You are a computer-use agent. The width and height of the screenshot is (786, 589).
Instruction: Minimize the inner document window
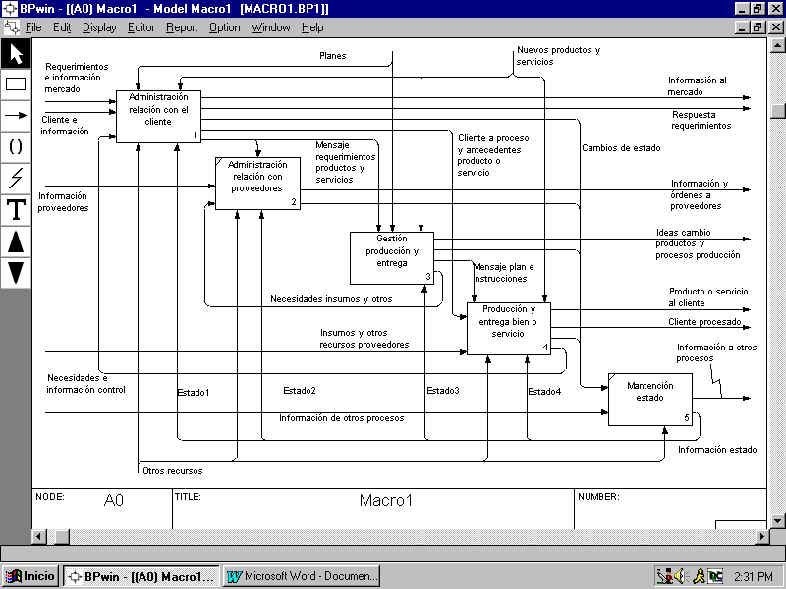coord(743,27)
